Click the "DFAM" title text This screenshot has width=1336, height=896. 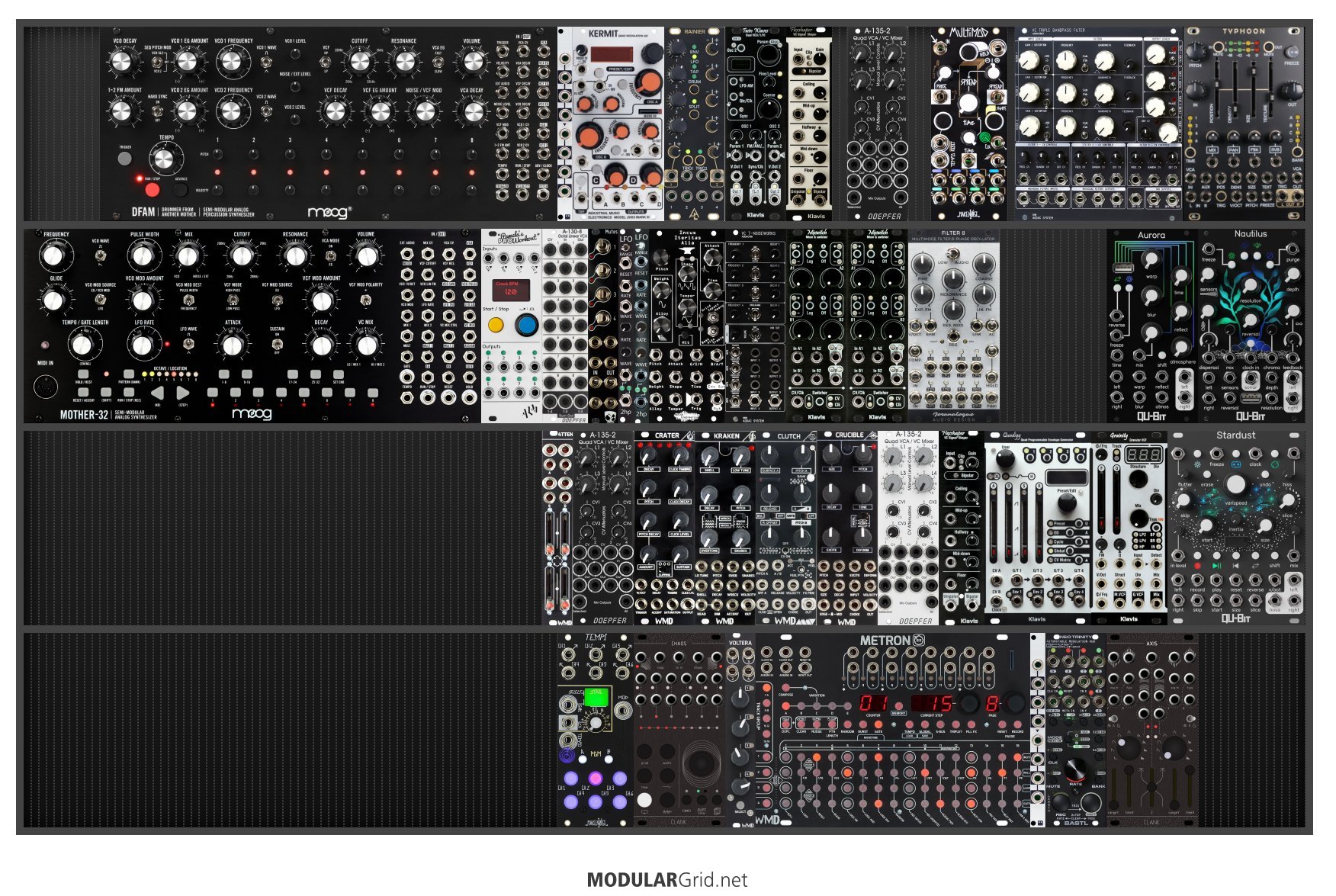tap(143, 211)
